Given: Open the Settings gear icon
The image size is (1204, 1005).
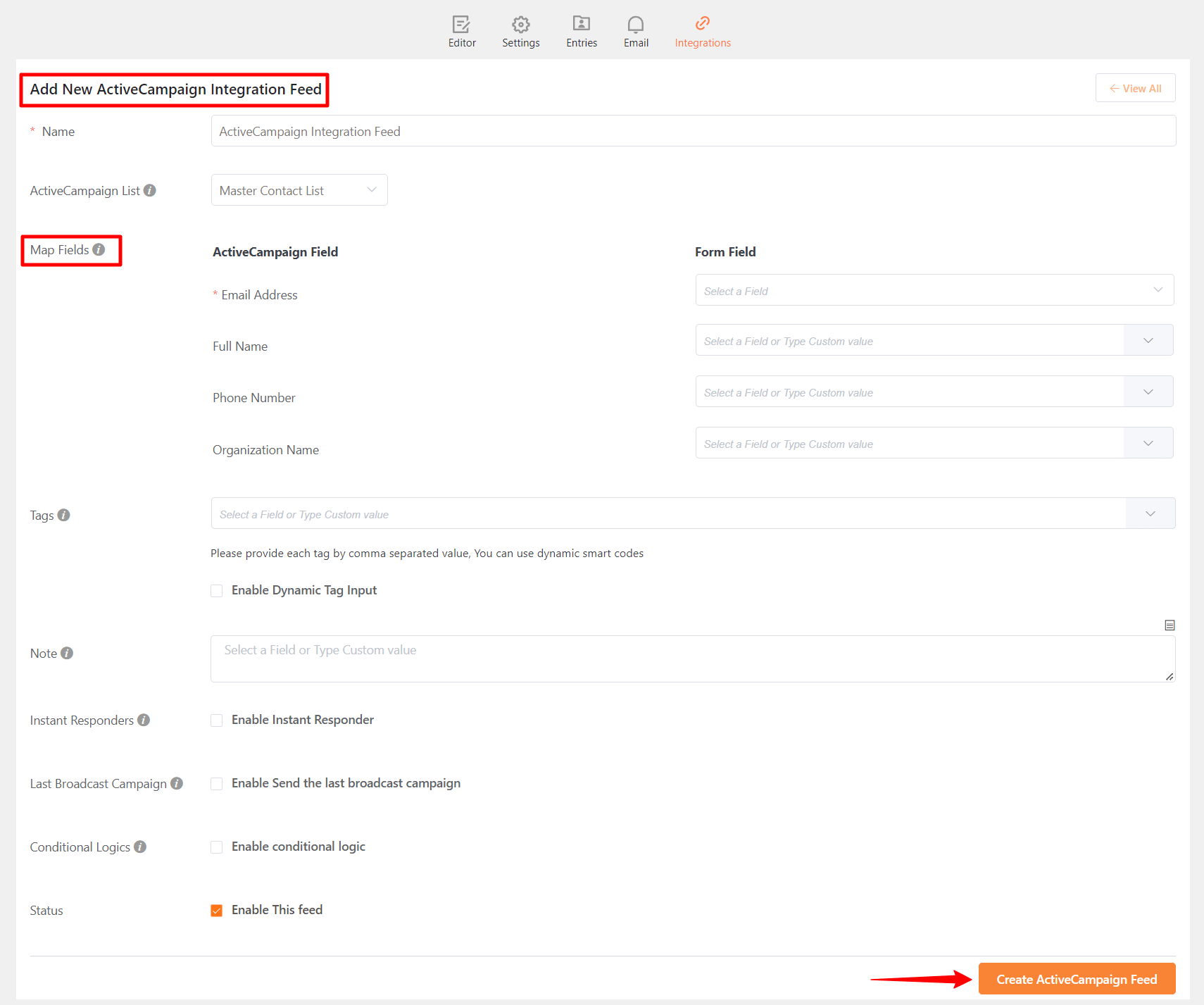Looking at the screenshot, I should pyautogui.click(x=520, y=25).
